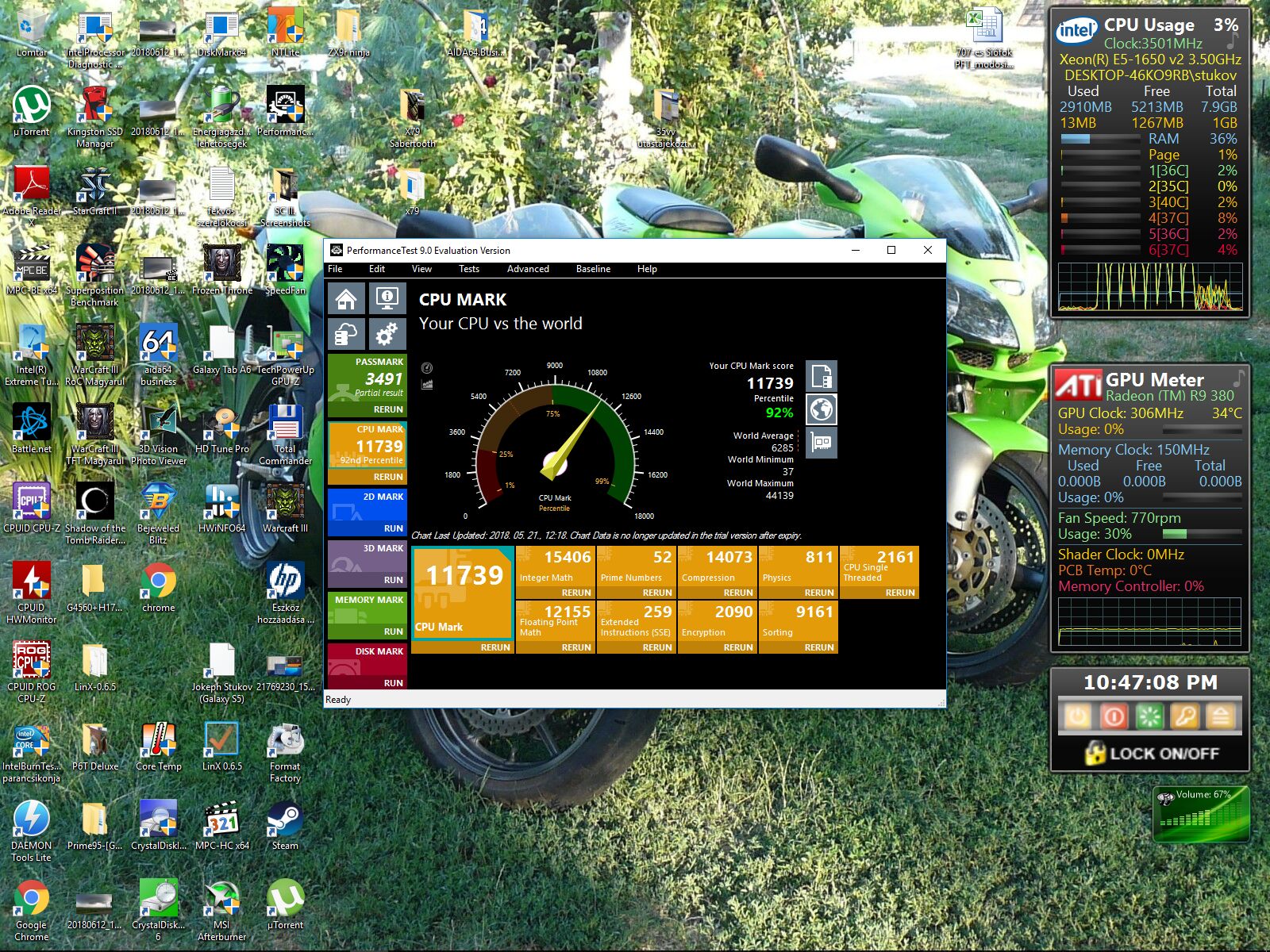Viewport: 1270px width, 952px height.
Task: Click the Ready status bar text
Action: coord(338,700)
